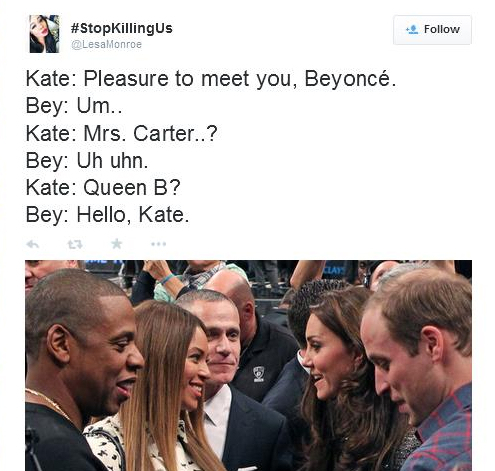Retweet using the retweet arrows icon
This screenshot has width=495, height=471.
[75, 244]
